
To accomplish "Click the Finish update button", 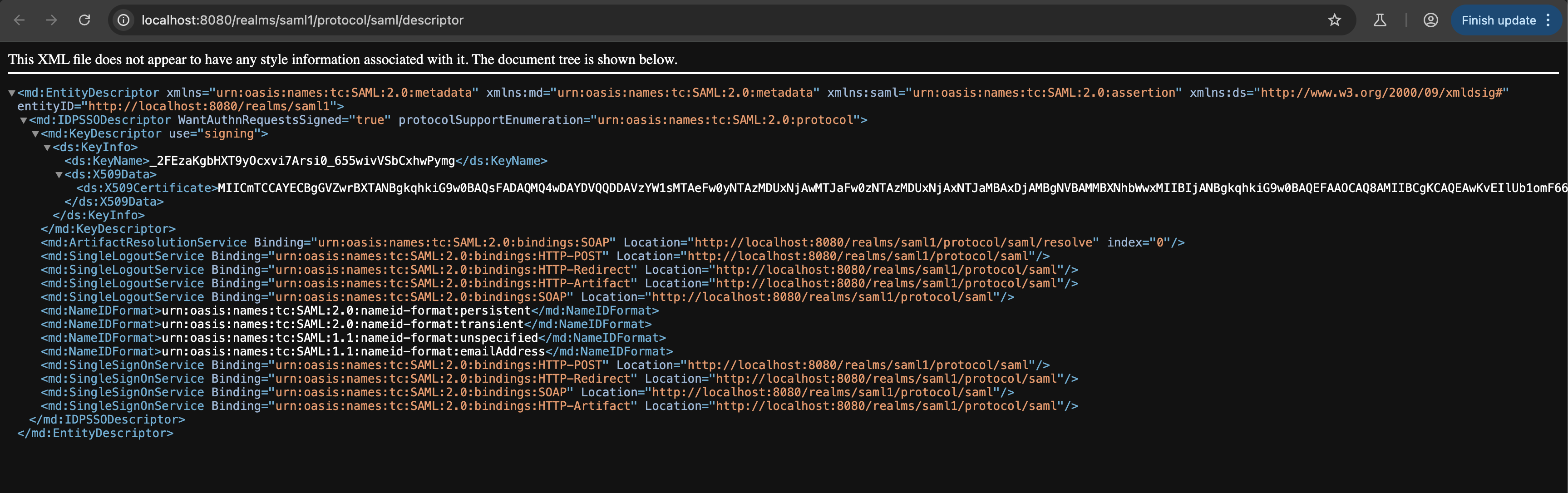I will [x=1499, y=20].
